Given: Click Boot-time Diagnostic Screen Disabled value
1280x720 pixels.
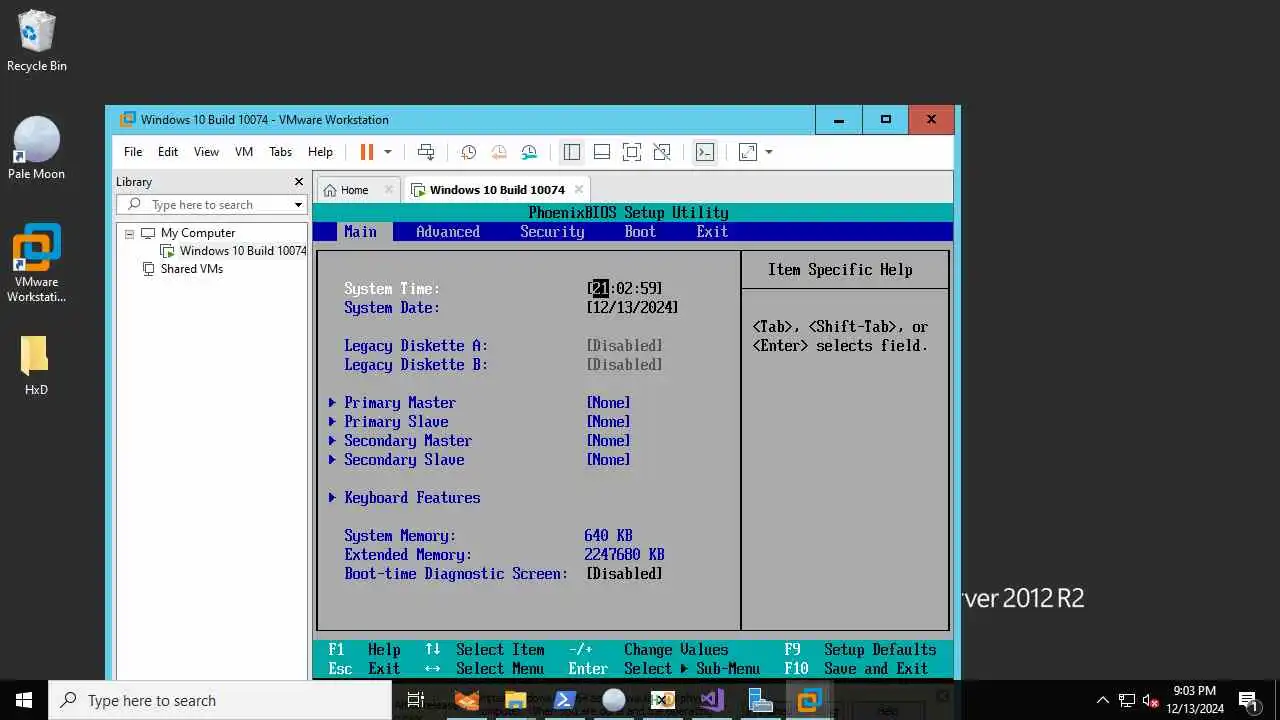Looking at the screenshot, I should [x=624, y=573].
